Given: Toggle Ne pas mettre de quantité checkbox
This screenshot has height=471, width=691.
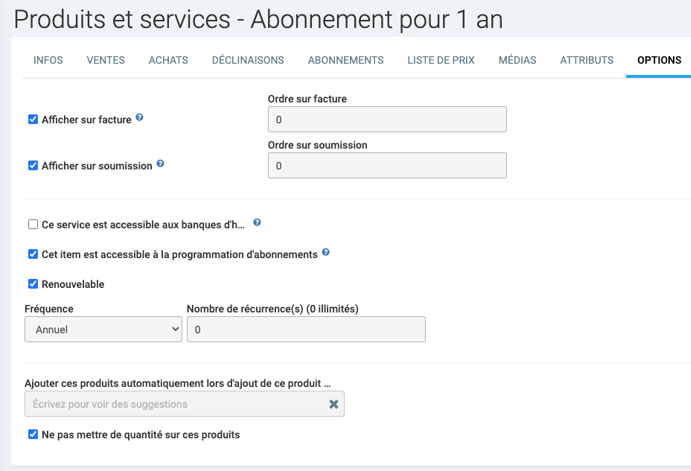Looking at the screenshot, I should click(x=33, y=435).
